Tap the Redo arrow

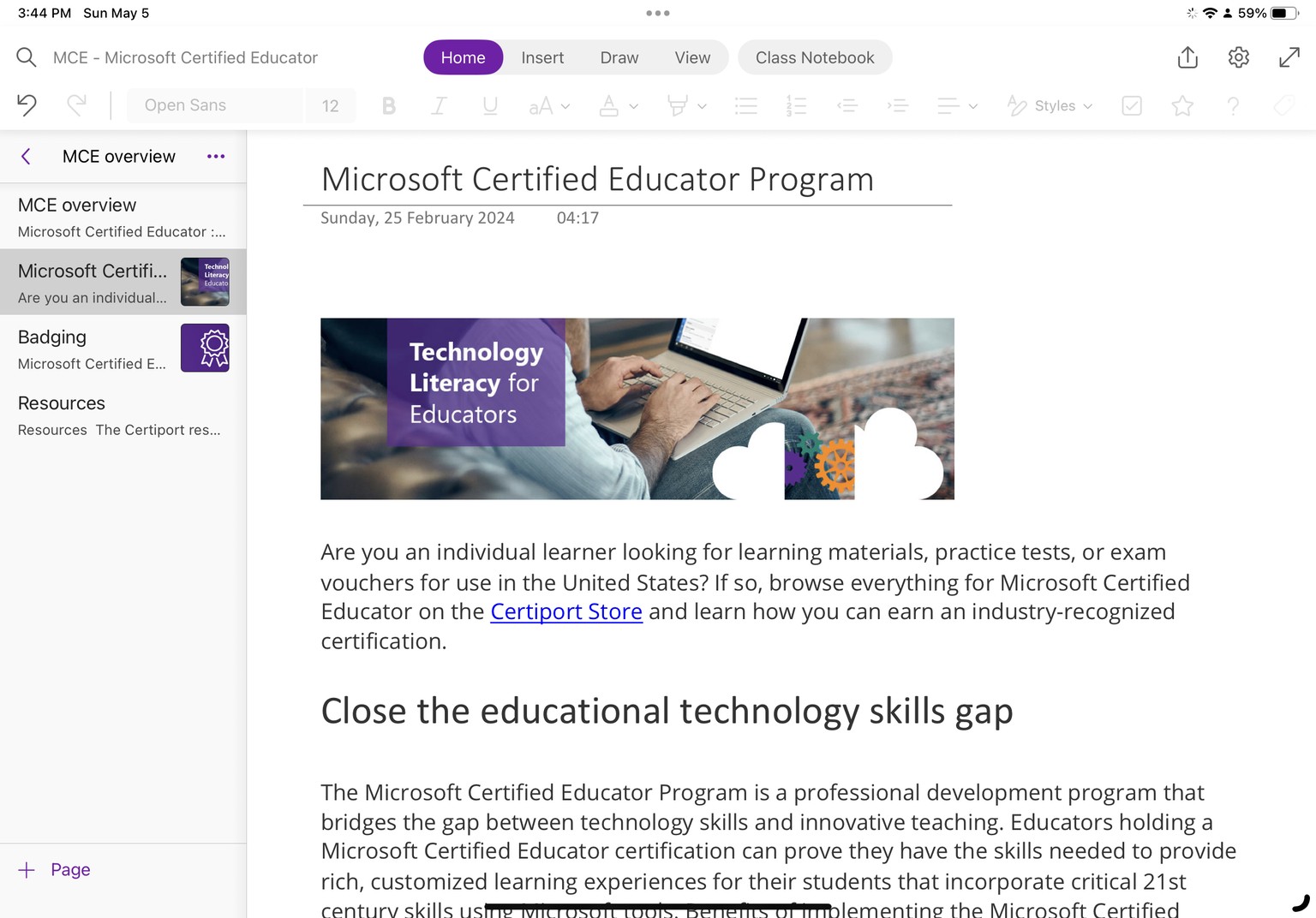coord(76,105)
